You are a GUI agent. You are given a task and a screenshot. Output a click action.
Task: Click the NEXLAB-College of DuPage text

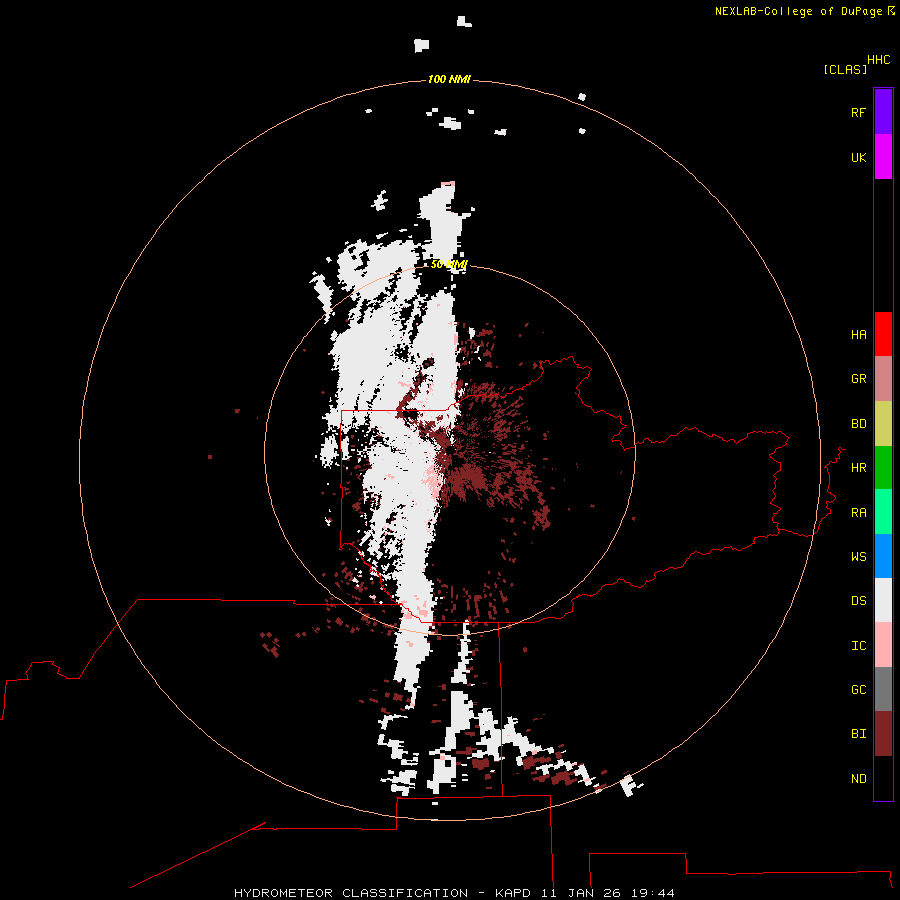(x=798, y=11)
